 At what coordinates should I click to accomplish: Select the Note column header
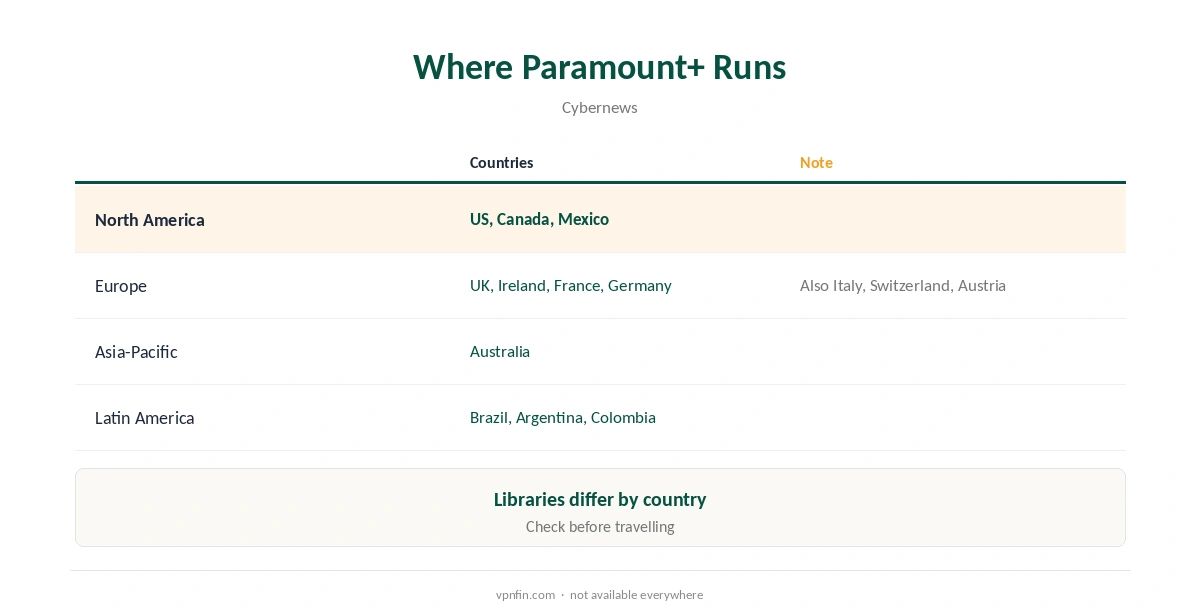tap(816, 163)
